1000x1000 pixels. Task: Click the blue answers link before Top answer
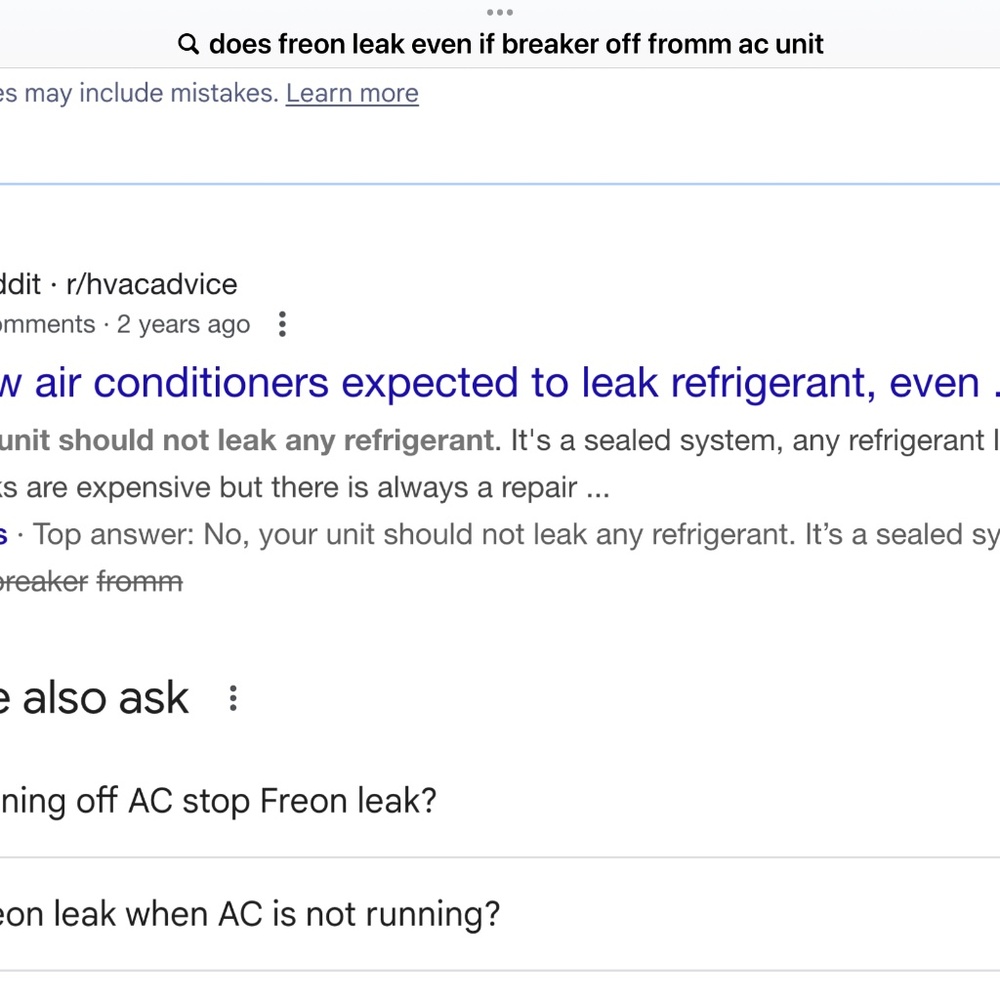(3, 535)
